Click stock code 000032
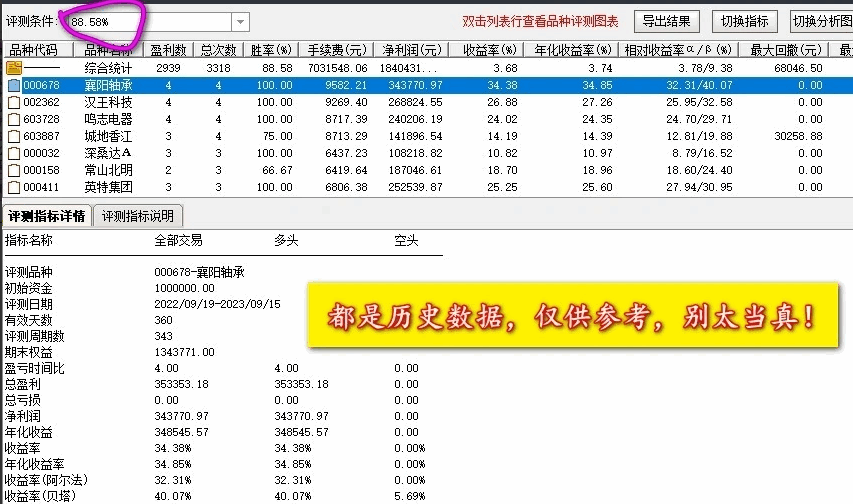853x504 pixels. pyautogui.click(x=41, y=153)
